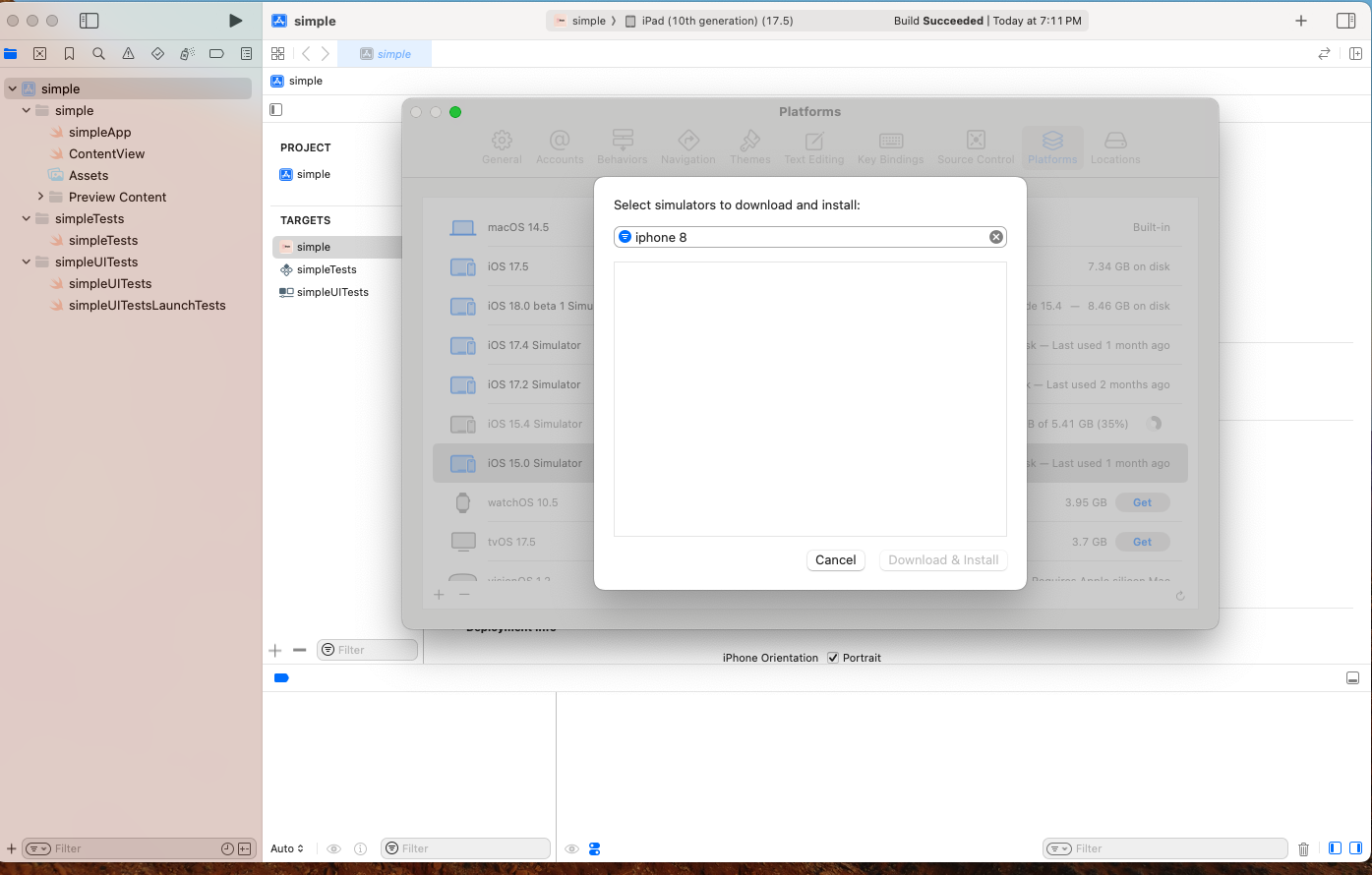Hide the debug area

[x=1353, y=678]
